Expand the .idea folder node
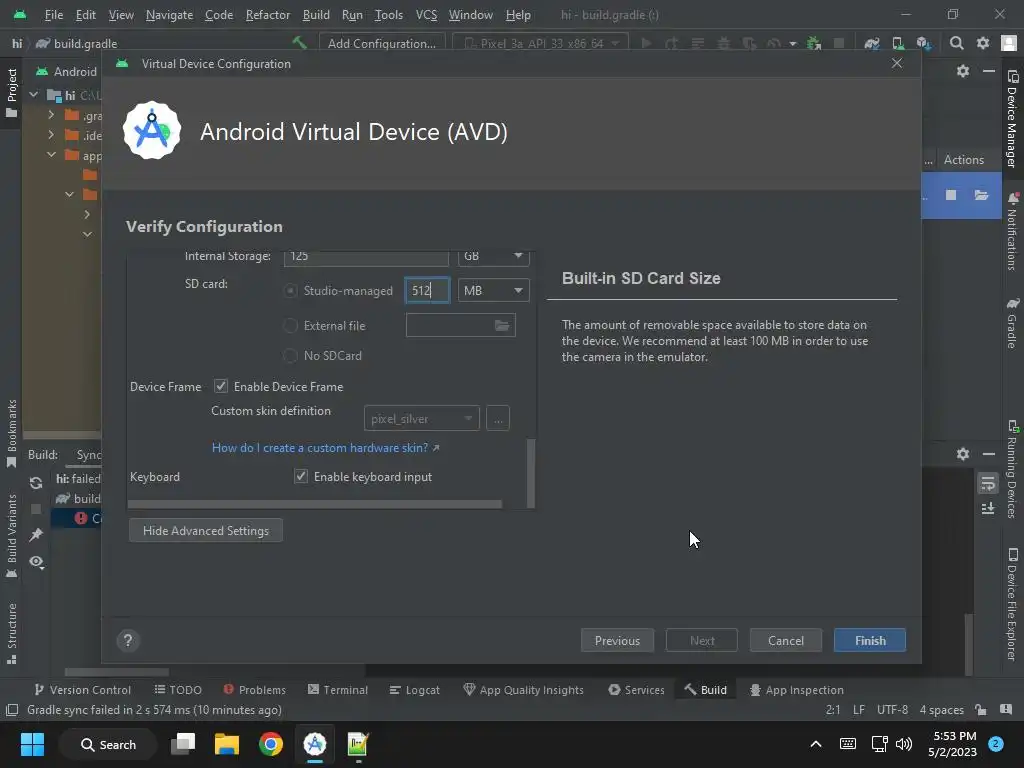The image size is (1024, 768). [51, 135]
